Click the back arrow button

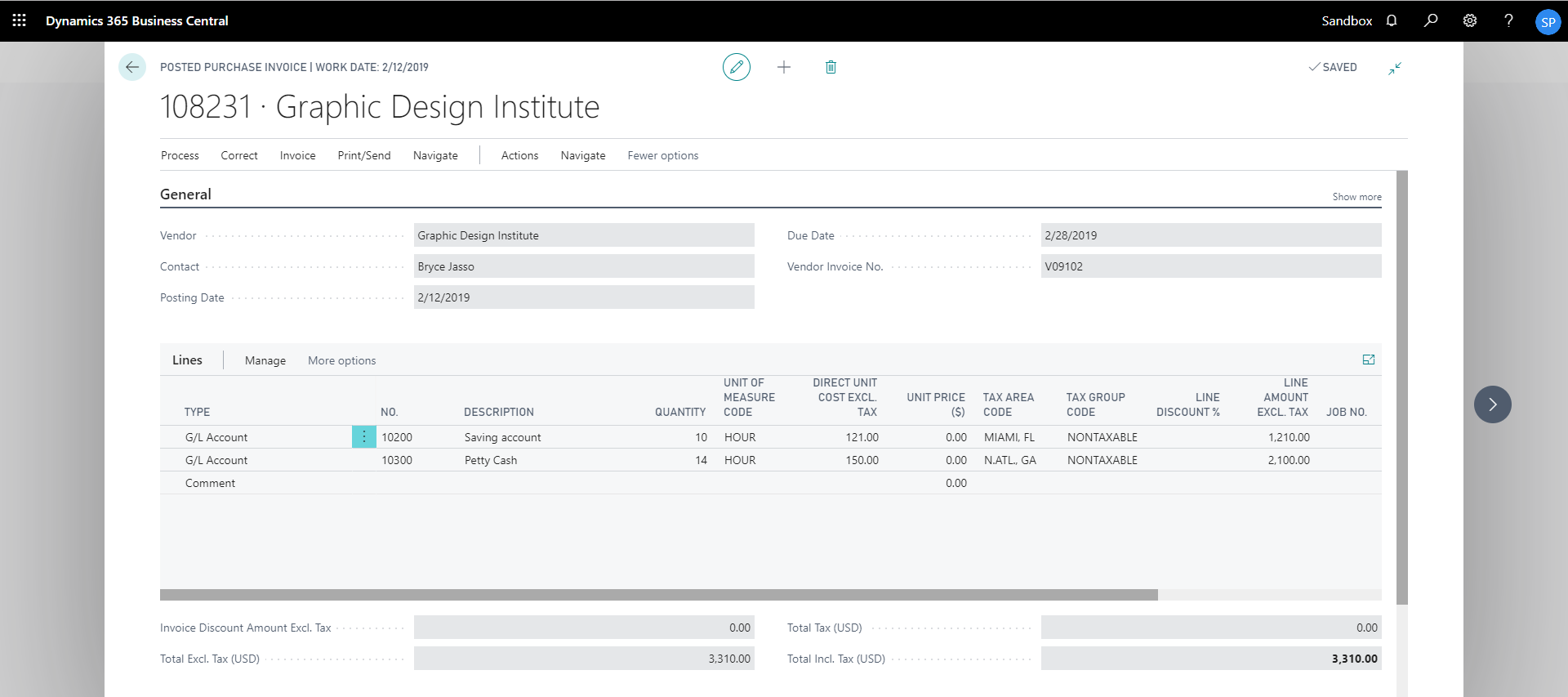click(132, 67)
